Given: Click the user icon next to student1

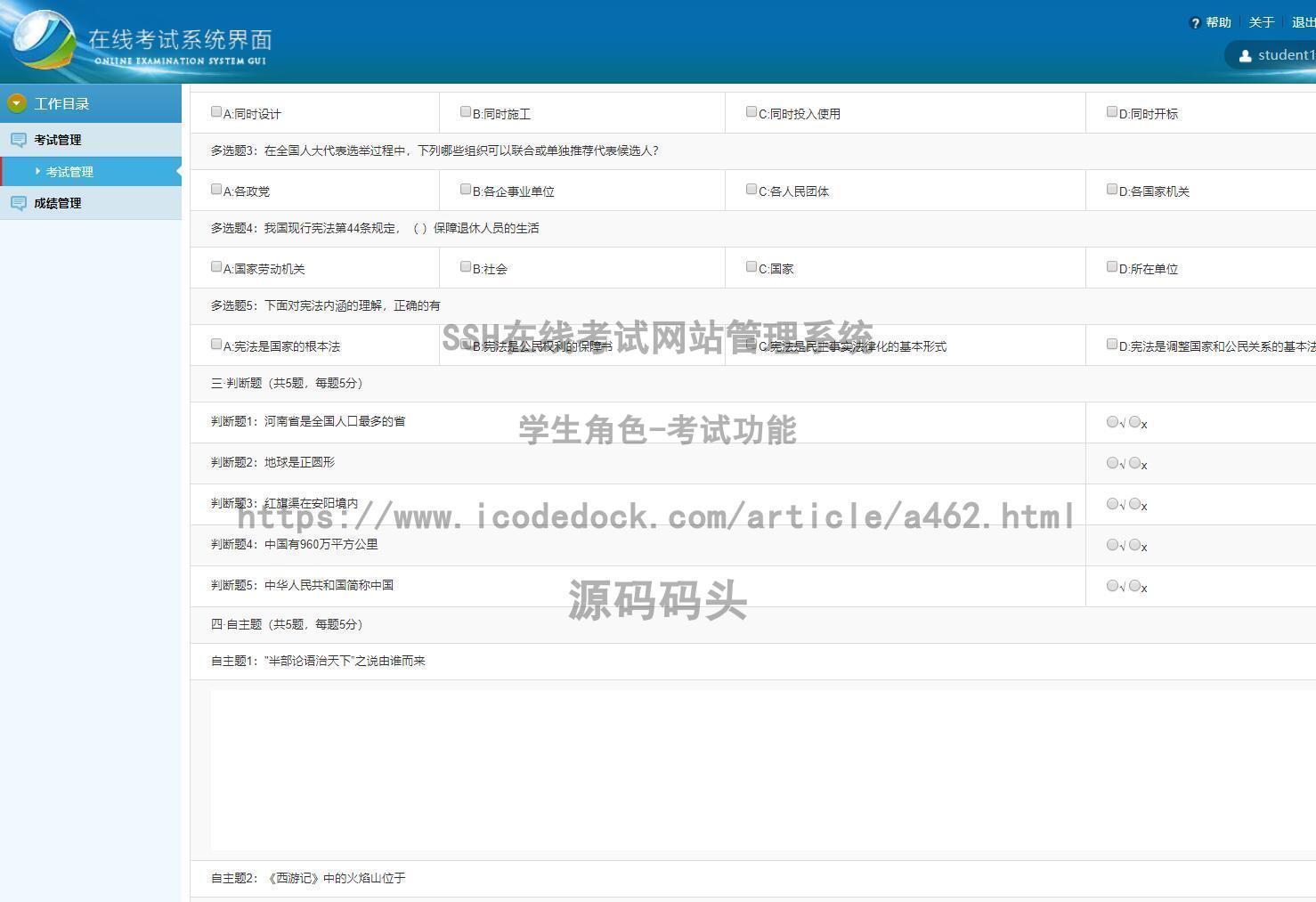Looking at the screenshot, I should 1245,54.
